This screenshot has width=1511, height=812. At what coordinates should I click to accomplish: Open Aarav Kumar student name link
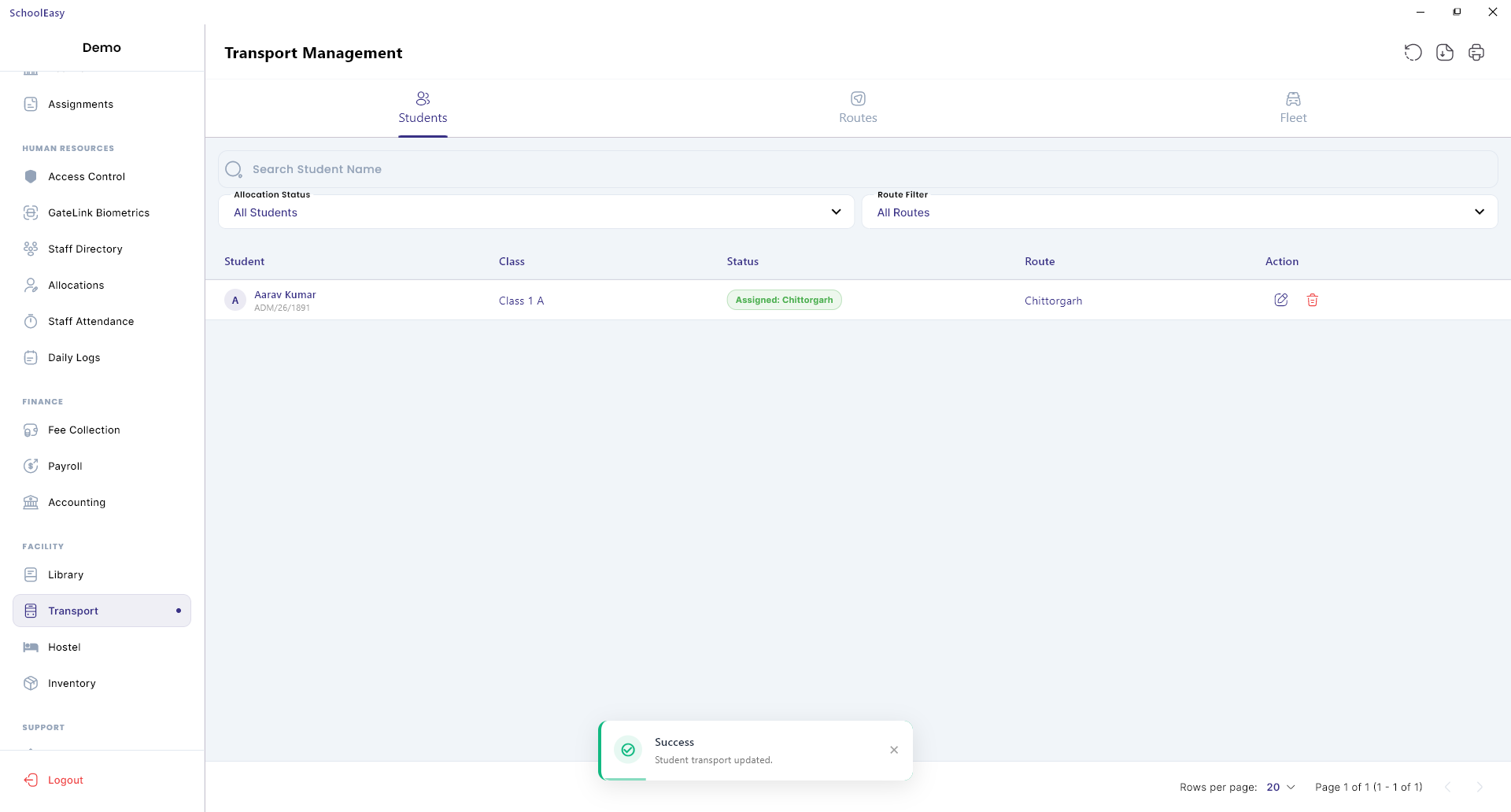(285, 294)
